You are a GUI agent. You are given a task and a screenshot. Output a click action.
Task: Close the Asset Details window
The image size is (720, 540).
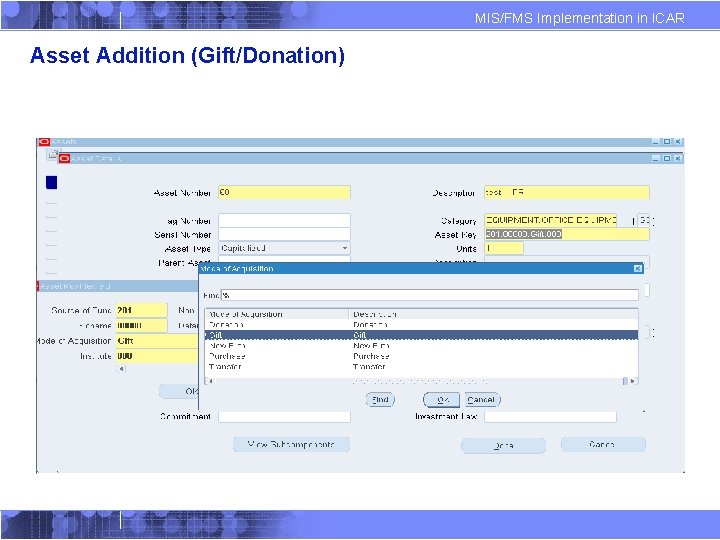(678, 158)
